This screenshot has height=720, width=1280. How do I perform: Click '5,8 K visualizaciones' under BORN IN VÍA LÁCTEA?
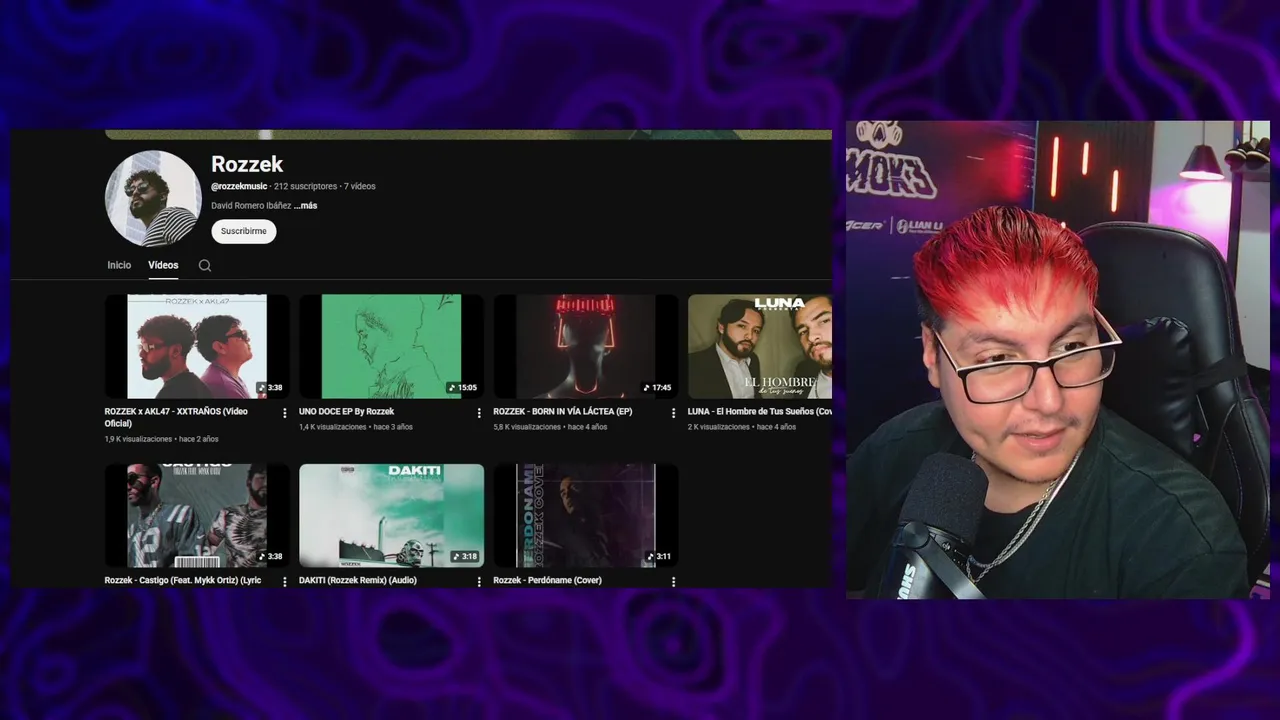527,427
